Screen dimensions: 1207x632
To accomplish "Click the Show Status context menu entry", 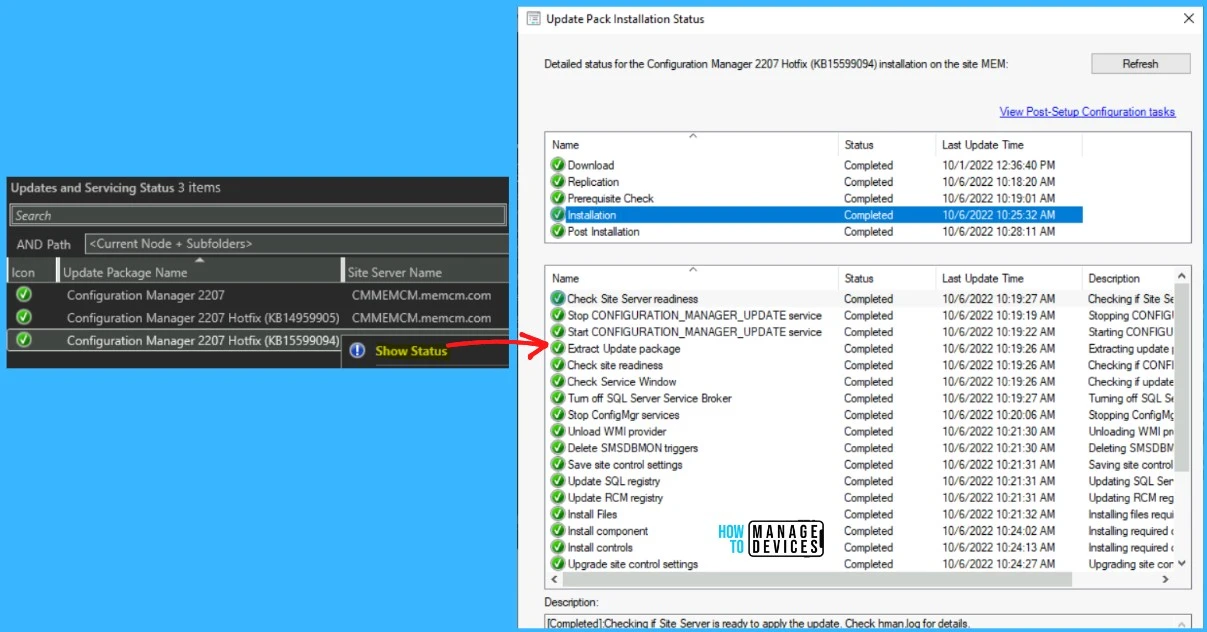I will click(411, 351).
